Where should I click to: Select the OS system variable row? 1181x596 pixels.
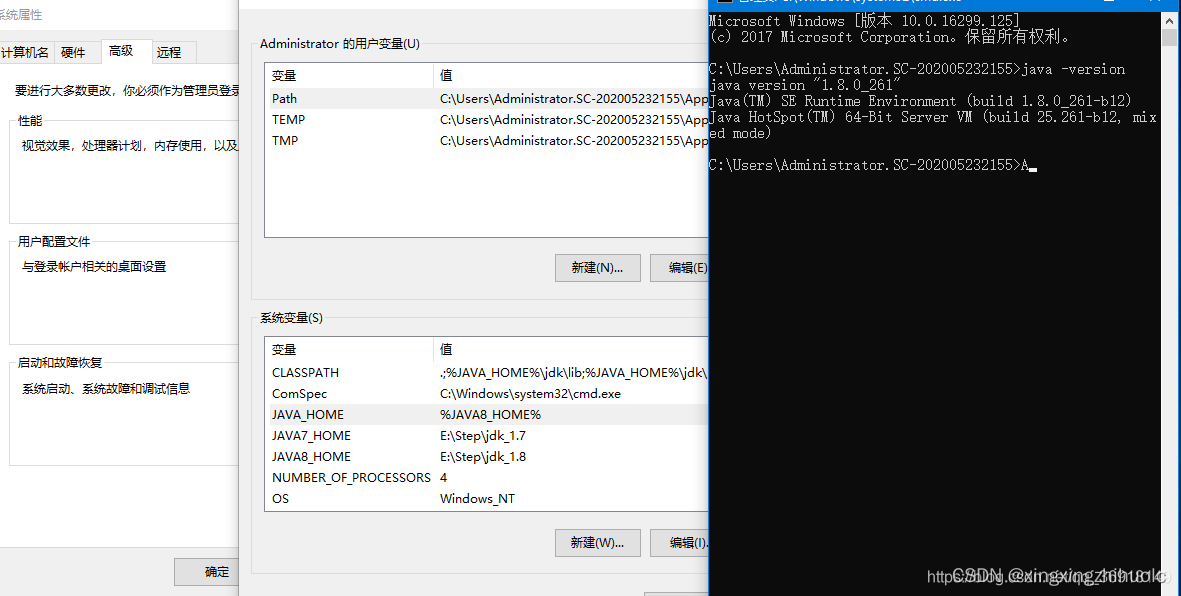point(488,499)
